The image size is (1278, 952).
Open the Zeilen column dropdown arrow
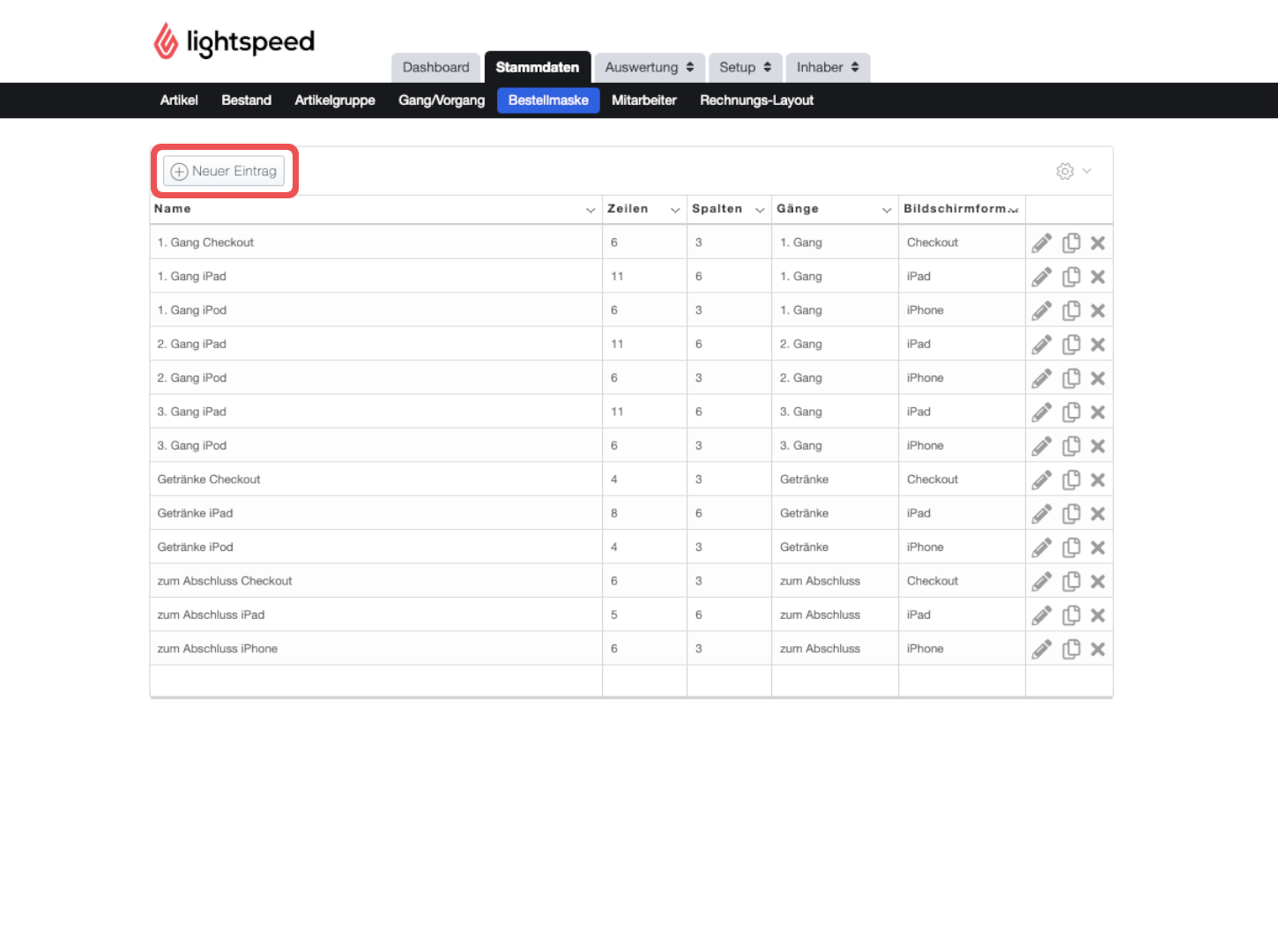675,210
